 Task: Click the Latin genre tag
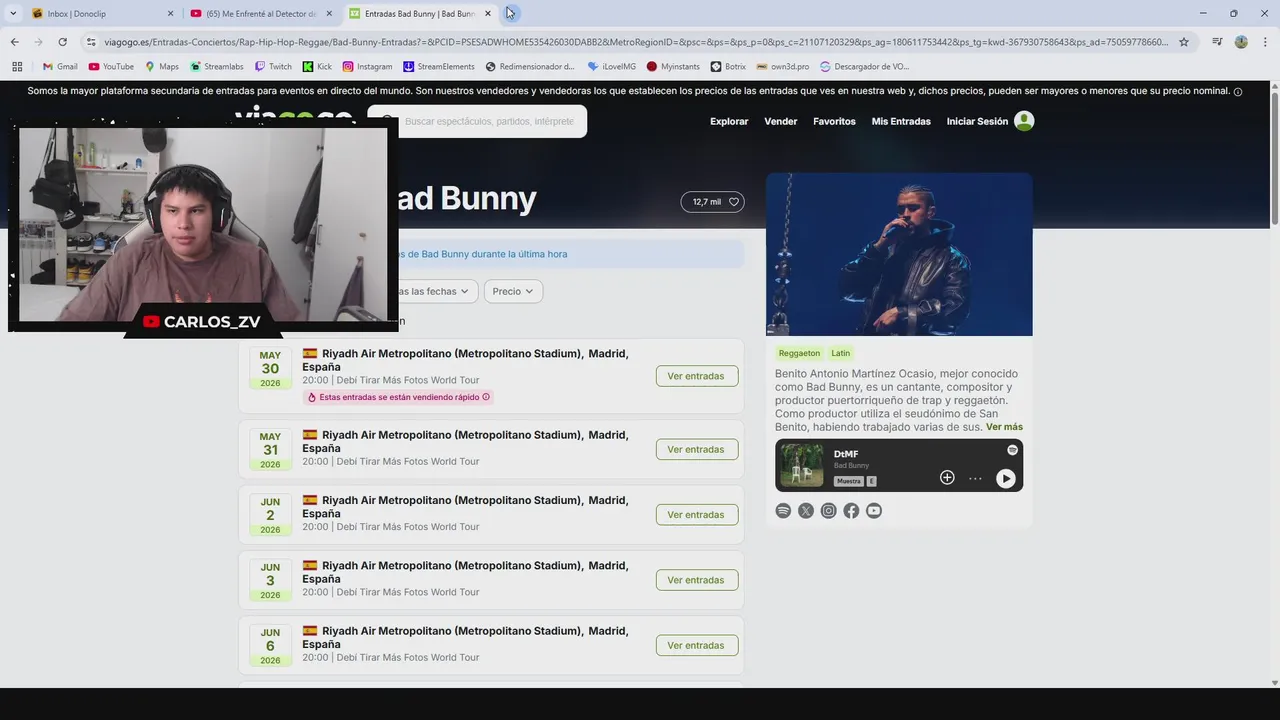coord(841,353)
